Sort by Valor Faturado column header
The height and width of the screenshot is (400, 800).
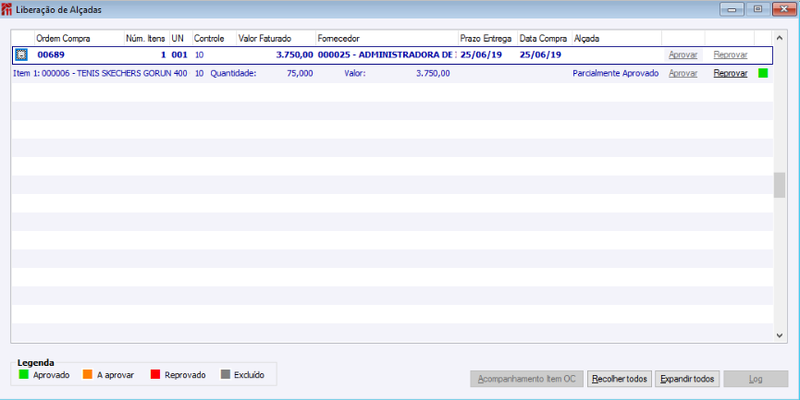point(276,39)
